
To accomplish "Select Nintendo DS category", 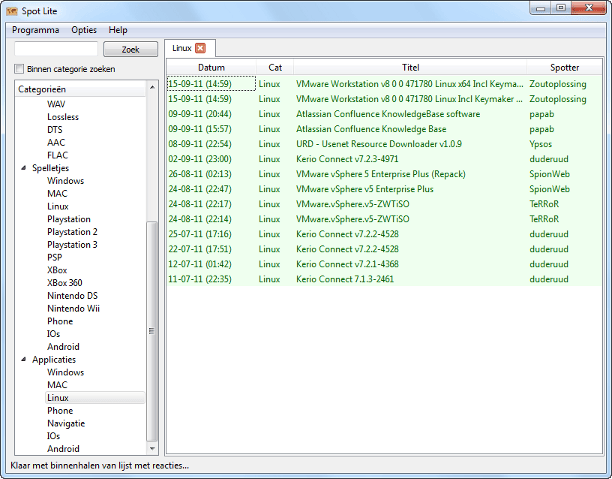I will pyautogui.click(x=72, y=296).
